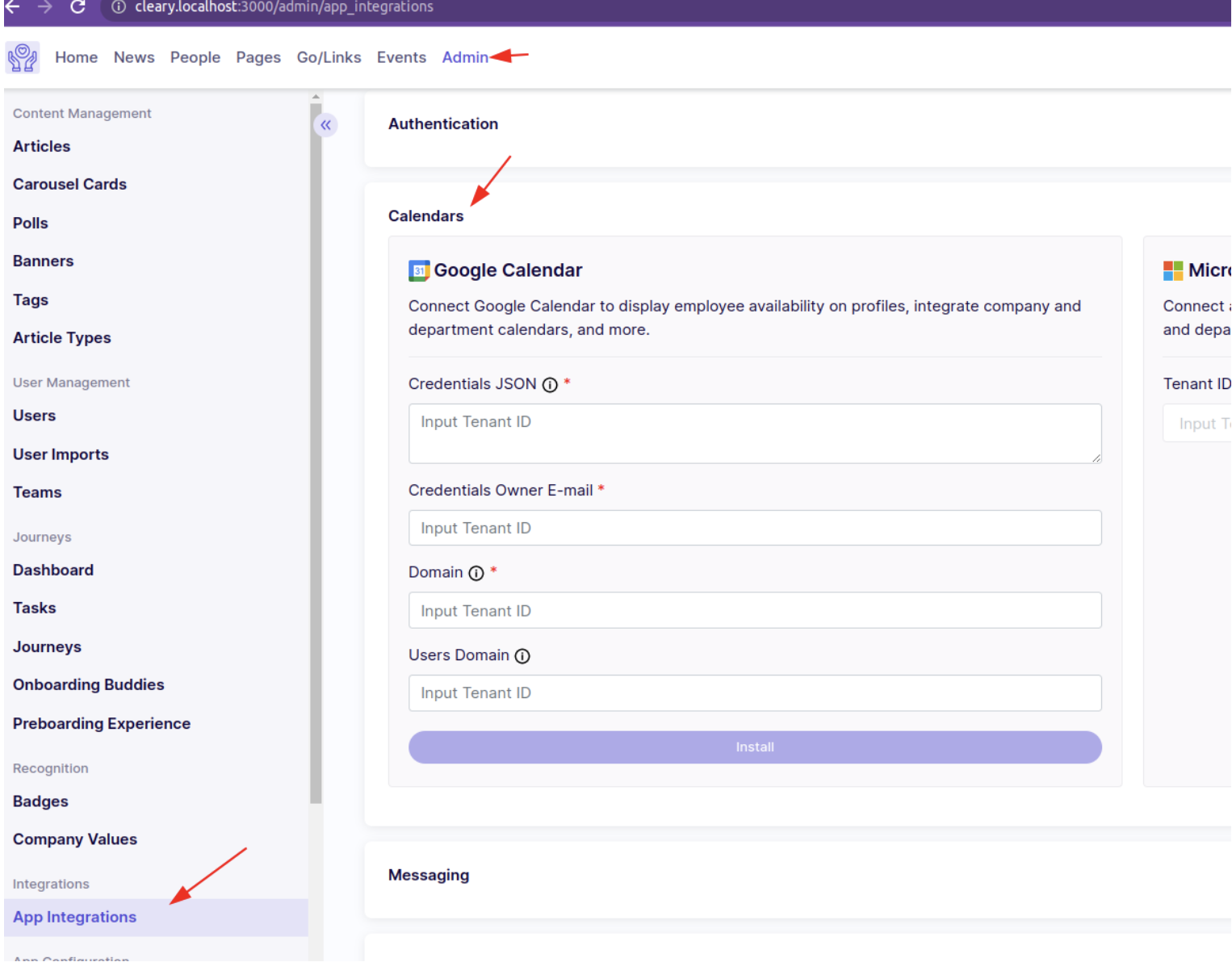Reload the page in browser
The image size is (1232, 962).
pyautogui.click(x=78, y=7)
